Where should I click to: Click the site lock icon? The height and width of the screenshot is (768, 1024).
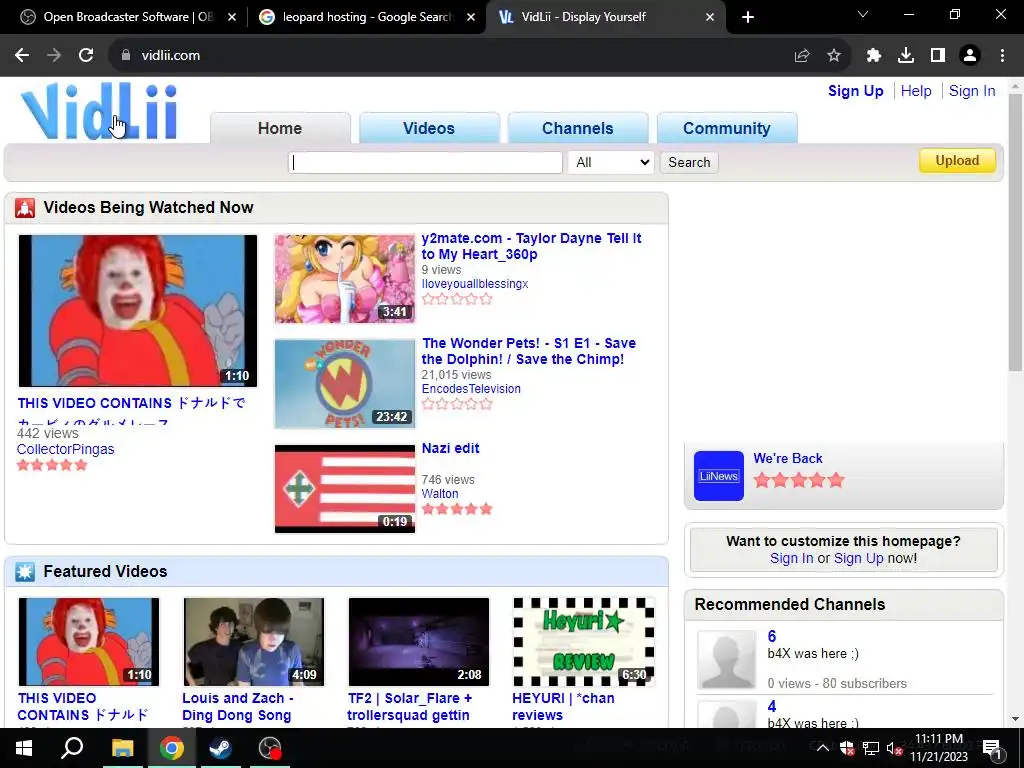(126, 56)
